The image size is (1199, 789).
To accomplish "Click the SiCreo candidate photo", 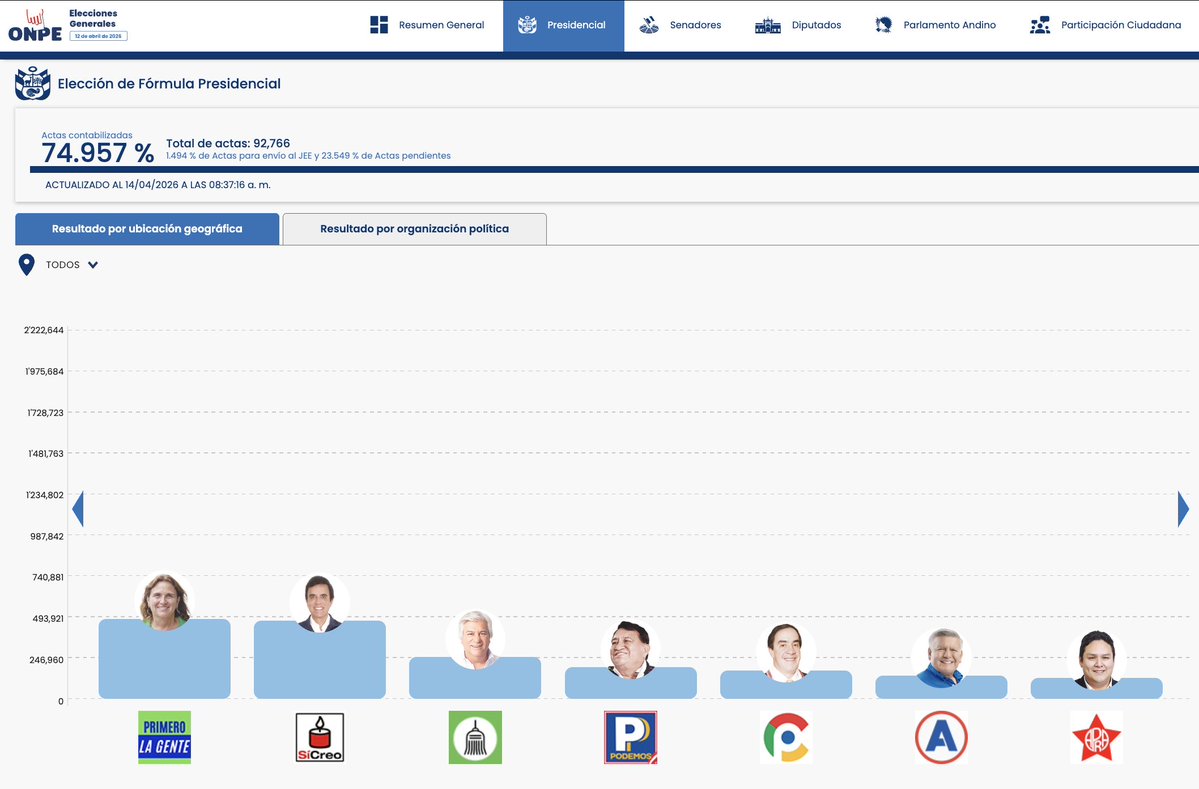I will click(320, 602).
